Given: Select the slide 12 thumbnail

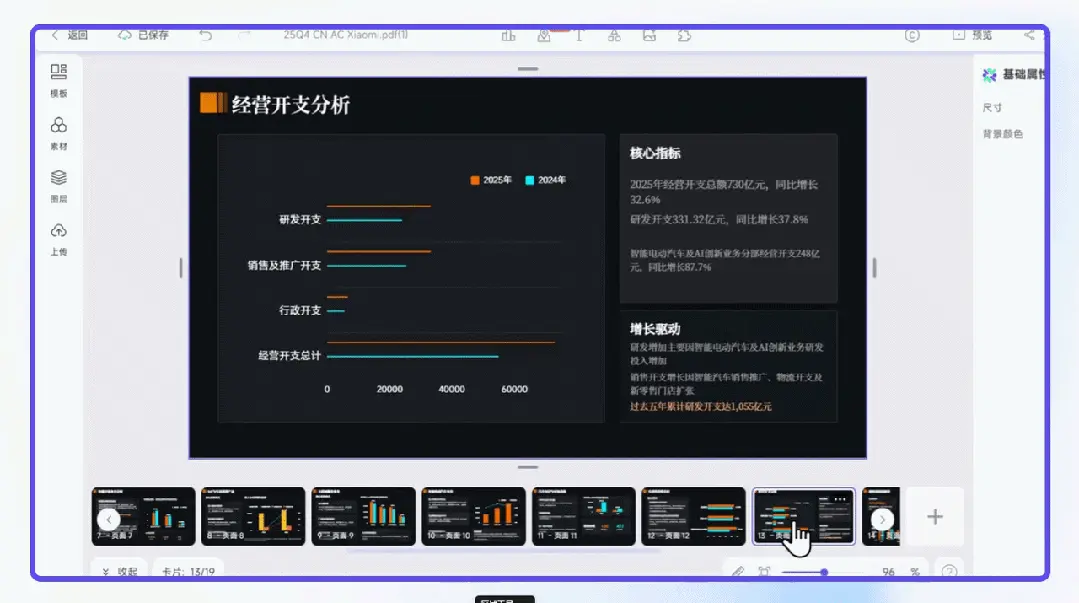Looking at the screenshot, I should pos(693,516).
